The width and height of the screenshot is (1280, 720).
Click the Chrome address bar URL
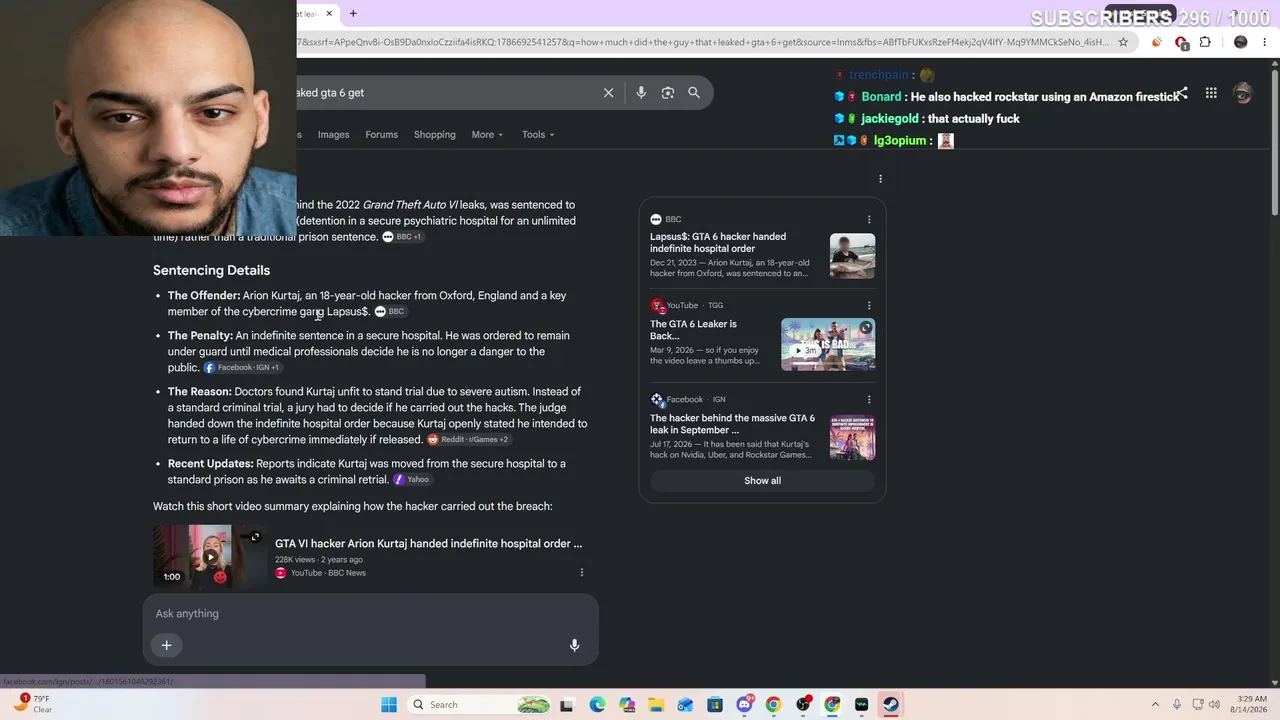703,42
